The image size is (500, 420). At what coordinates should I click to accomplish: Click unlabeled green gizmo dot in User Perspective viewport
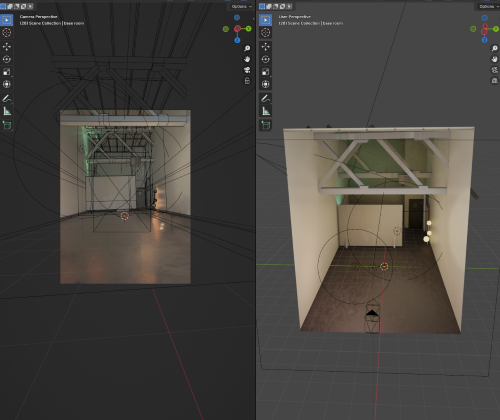[473, 29]
